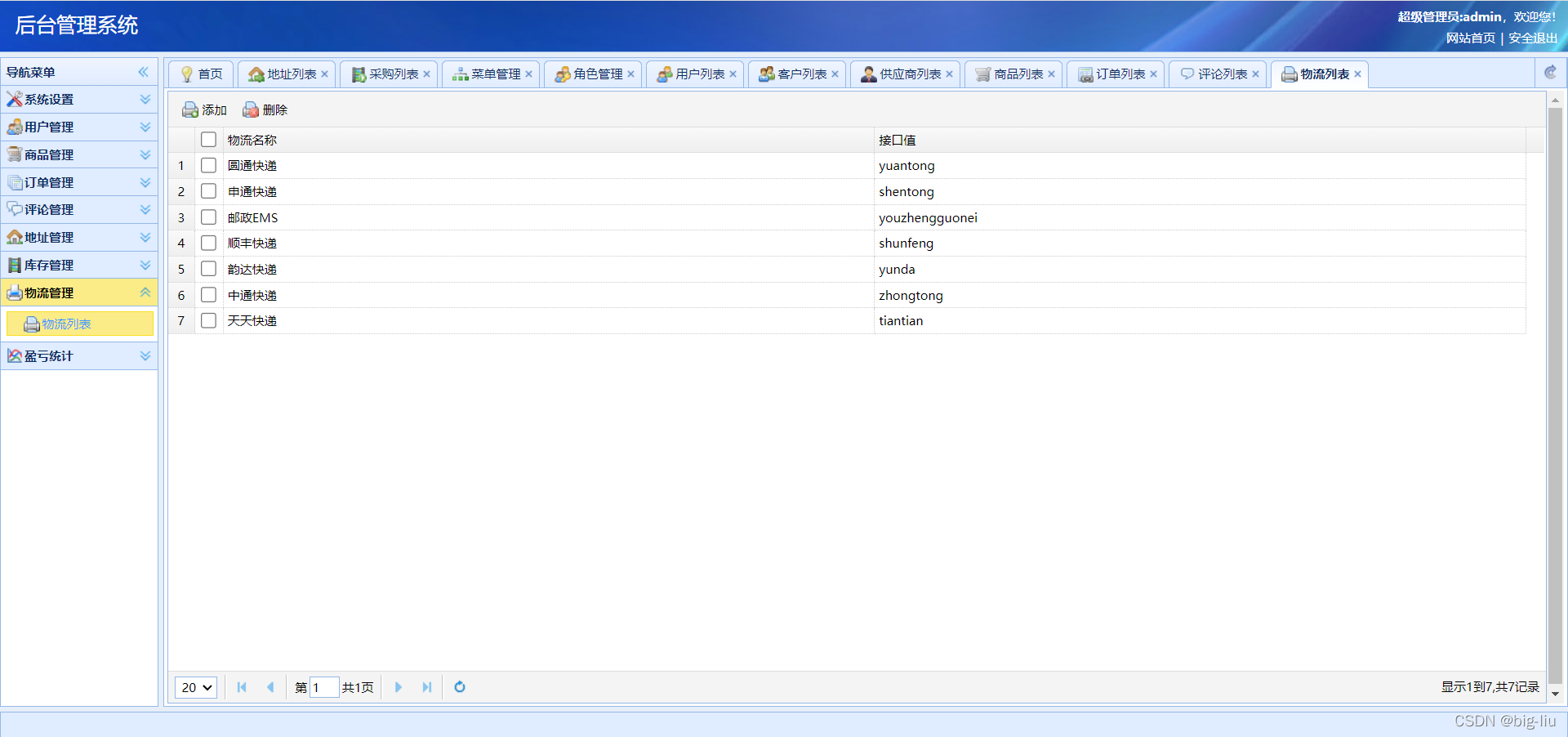
Task: Click the 评论管理 speech bubble icon
Action: 15,209
